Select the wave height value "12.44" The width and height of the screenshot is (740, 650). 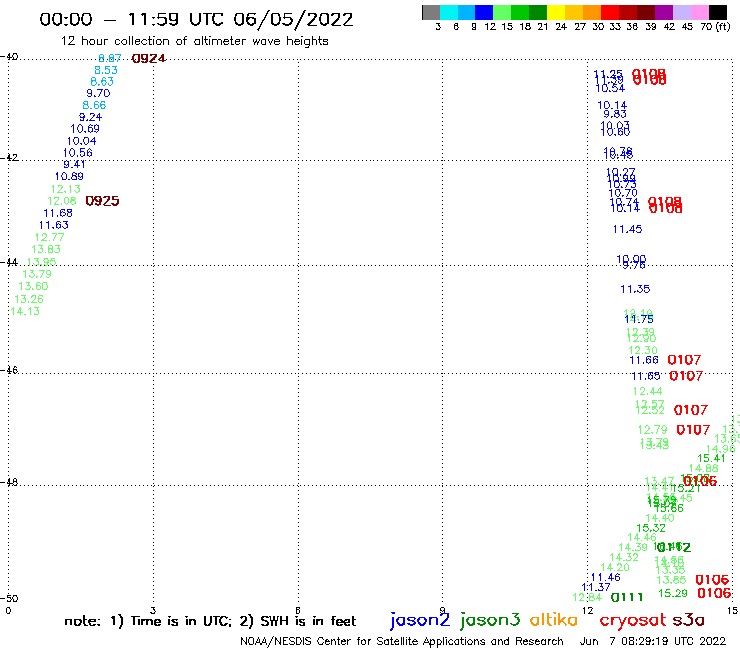(648, 391)
